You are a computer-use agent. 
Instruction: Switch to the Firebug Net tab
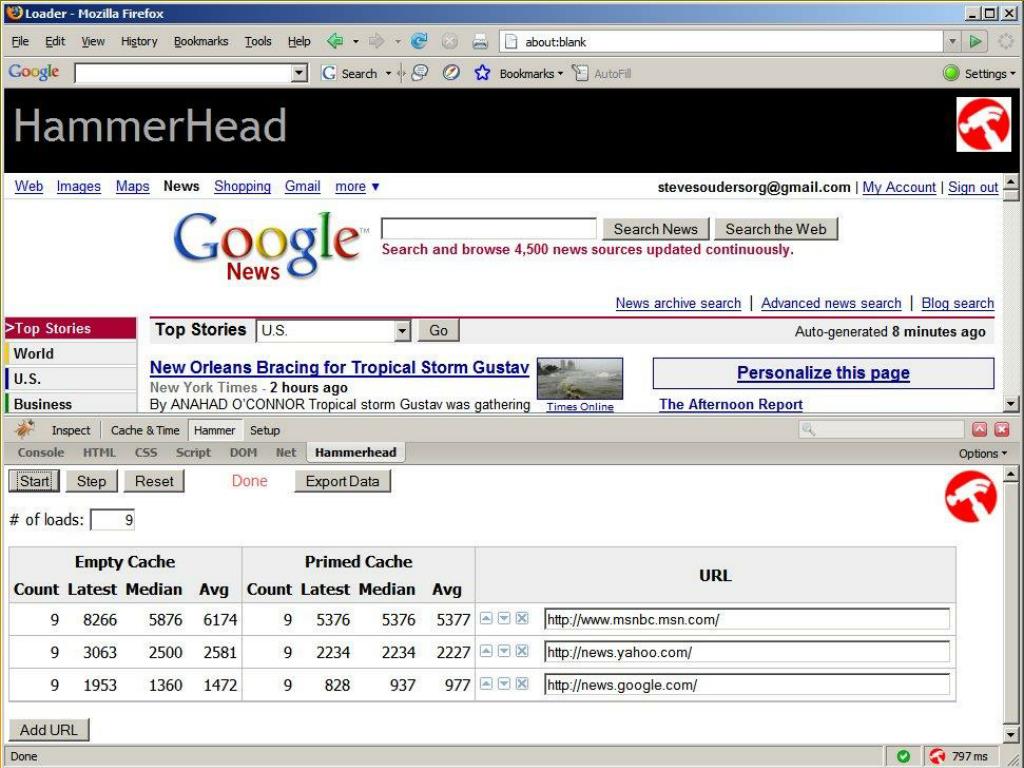285,453
